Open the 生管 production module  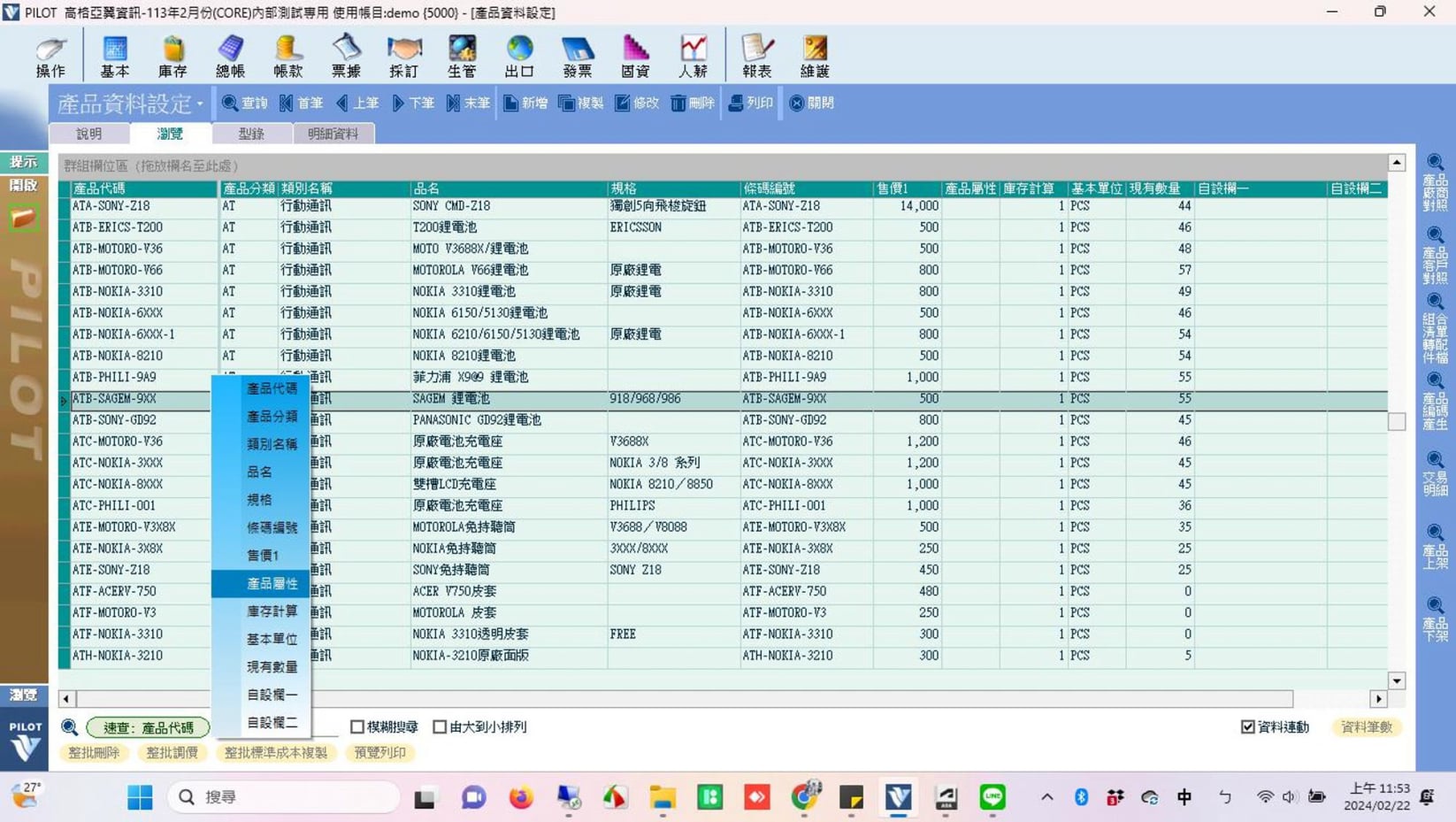pos(462,57)
